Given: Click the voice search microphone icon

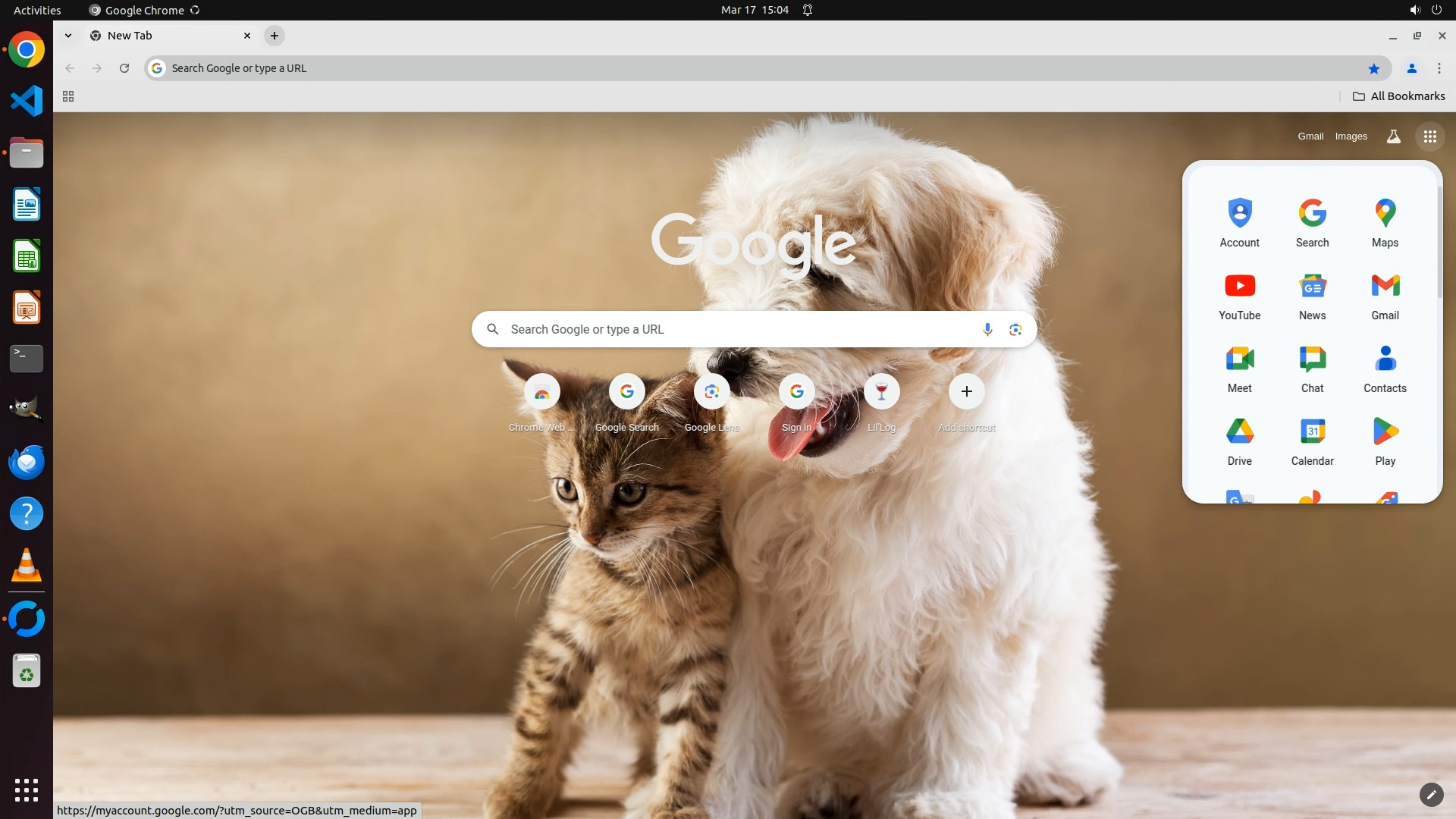Looking at the screenshot, I should coord(987,329).
